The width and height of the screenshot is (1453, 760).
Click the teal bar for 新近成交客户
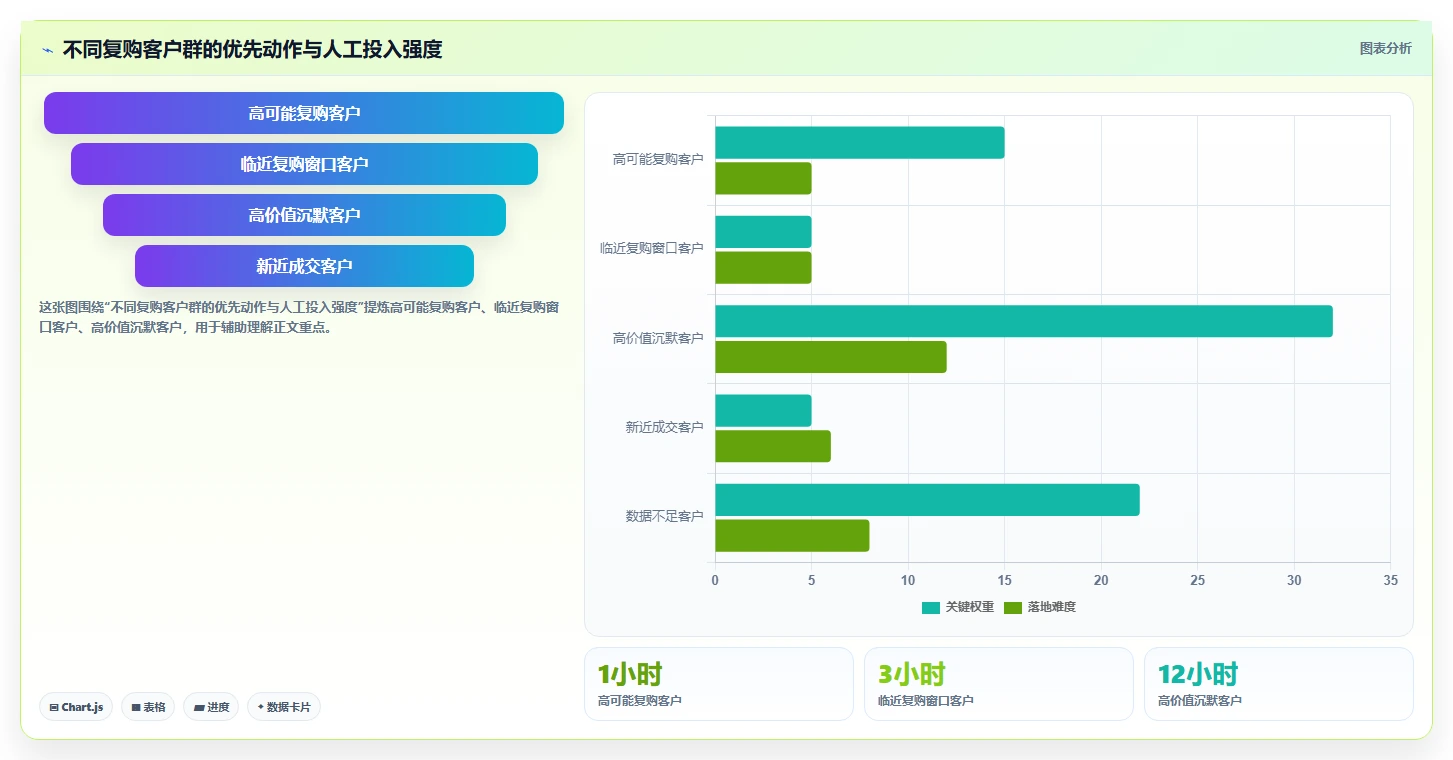(x=763, y=410)
